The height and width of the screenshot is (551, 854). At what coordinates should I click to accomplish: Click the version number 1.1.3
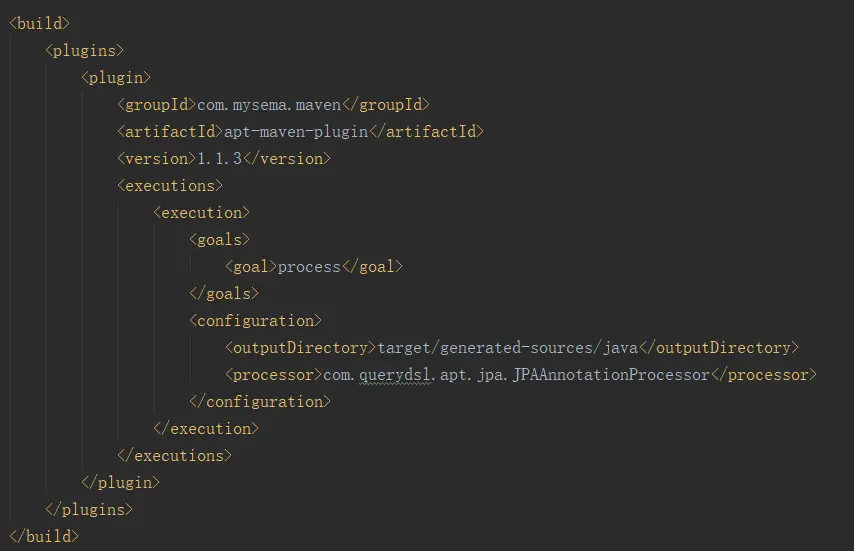coord(220,158)
